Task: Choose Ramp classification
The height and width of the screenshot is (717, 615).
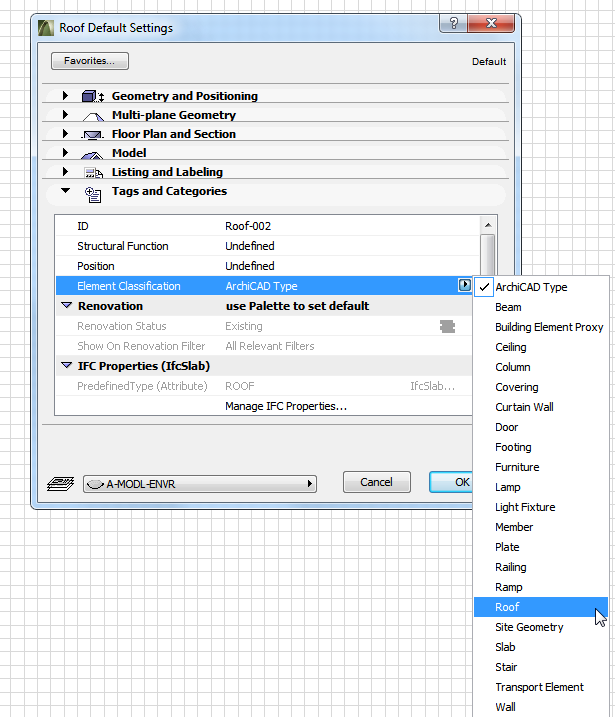Action: pos(541,587)
